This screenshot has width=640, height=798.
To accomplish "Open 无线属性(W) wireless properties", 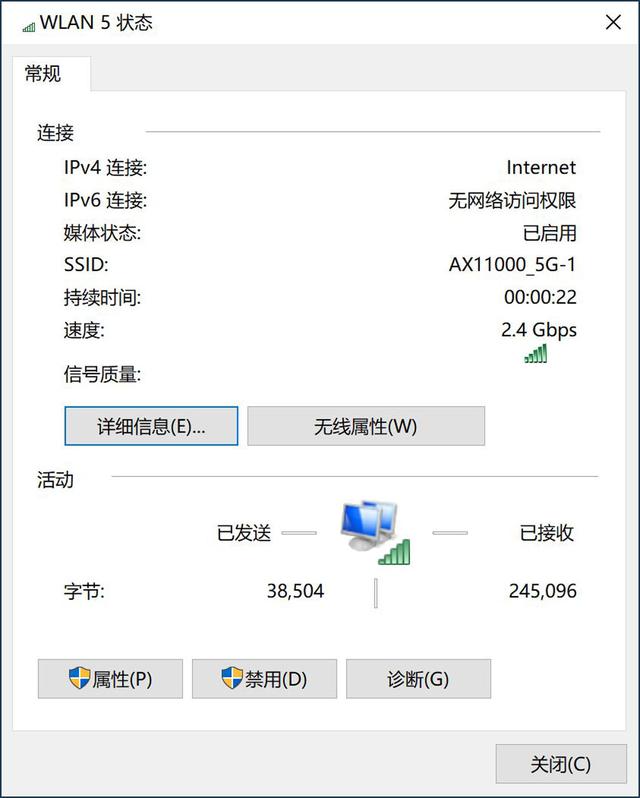I will (366, 426).
